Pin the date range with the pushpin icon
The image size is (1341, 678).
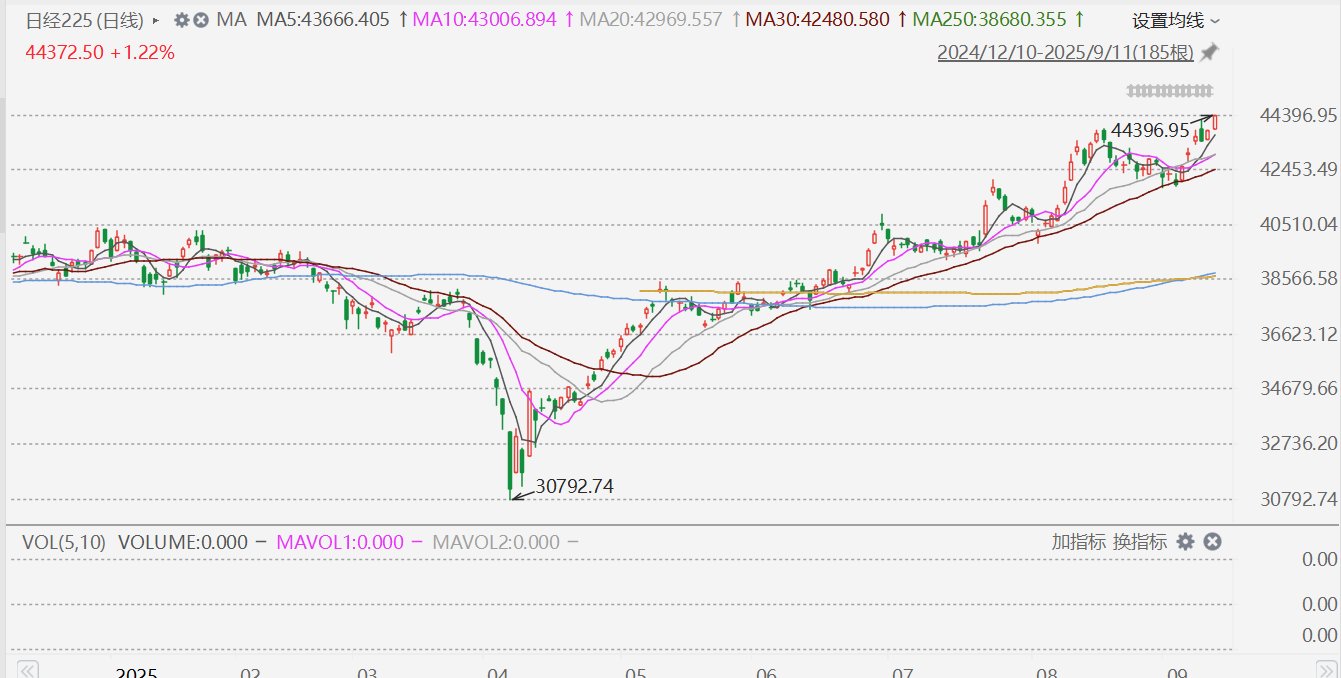pos(1209,52)
